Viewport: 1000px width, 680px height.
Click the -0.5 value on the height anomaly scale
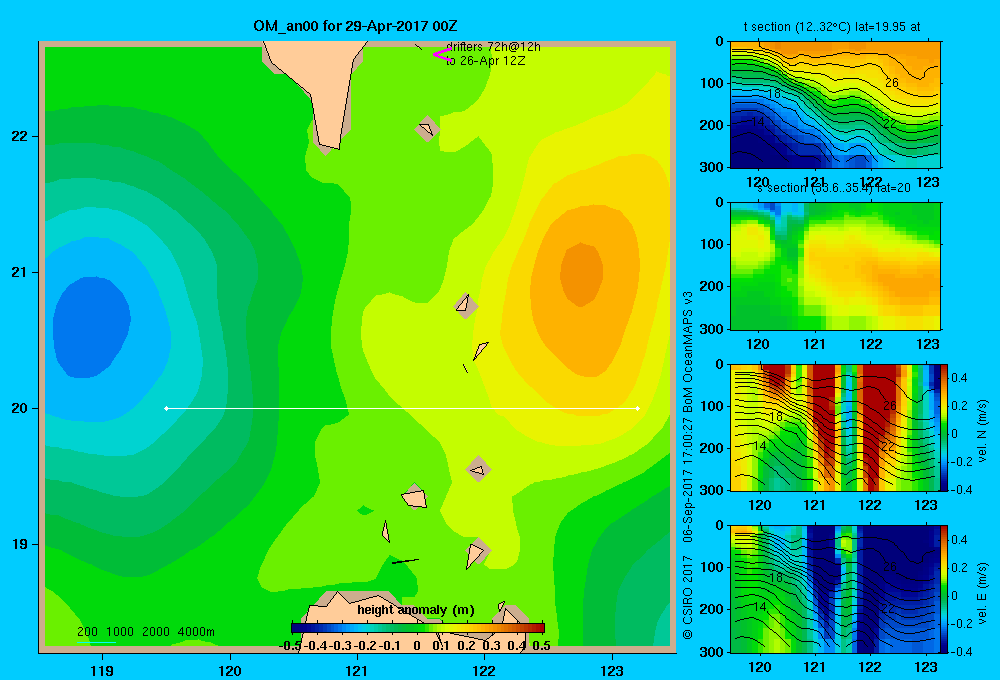point(290,646)
